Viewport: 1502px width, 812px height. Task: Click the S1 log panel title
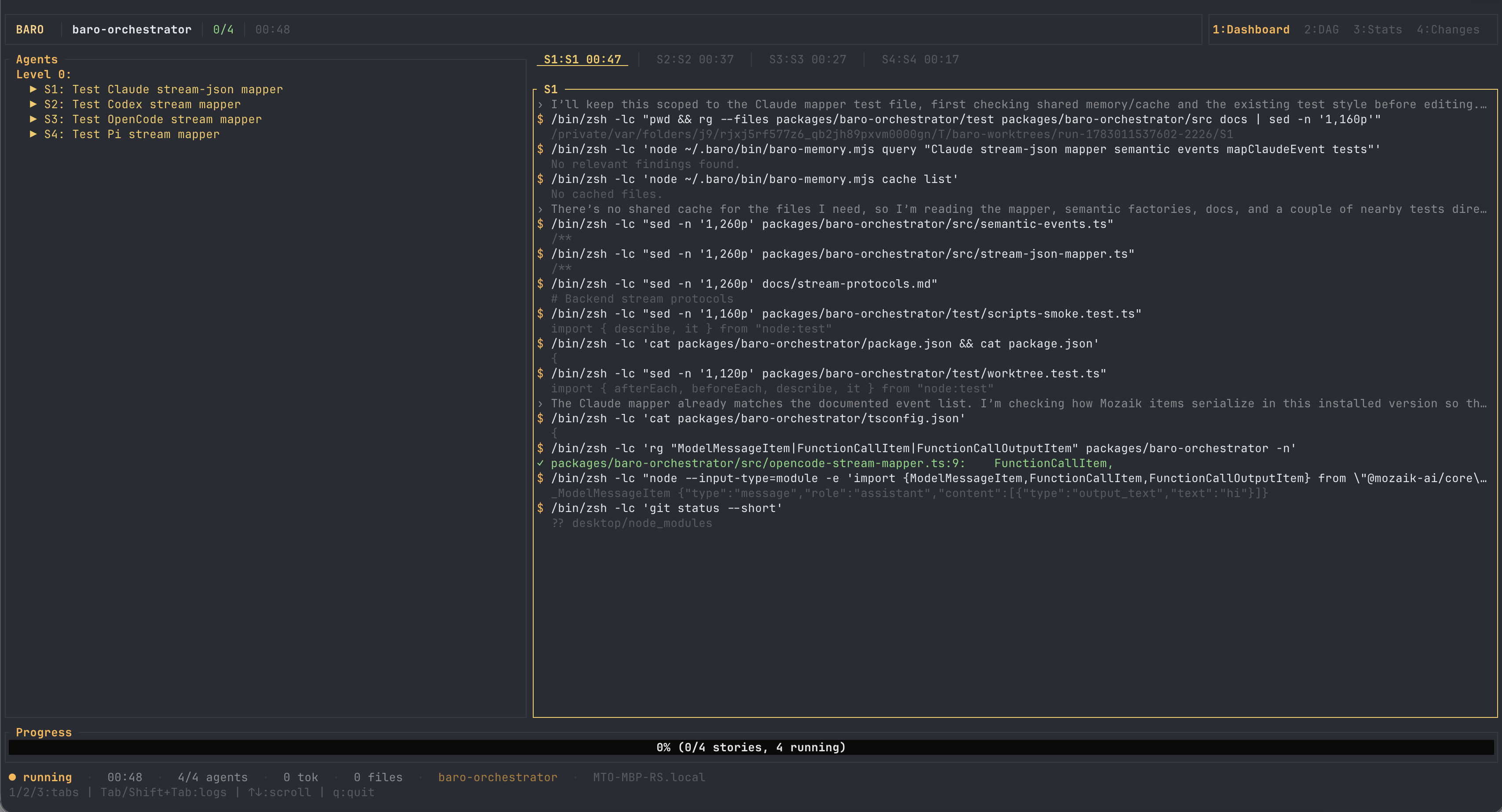click(x=550, y=89)
